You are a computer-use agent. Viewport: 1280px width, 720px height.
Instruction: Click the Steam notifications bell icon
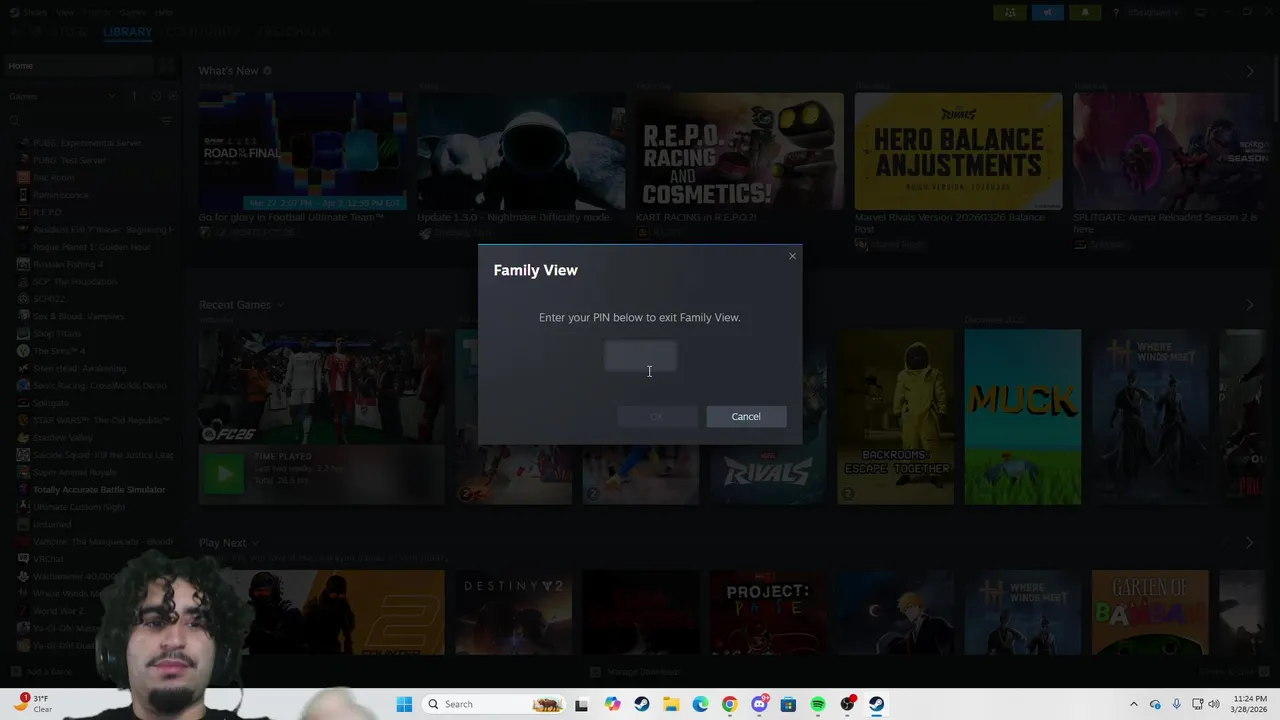coord(1085,12)
